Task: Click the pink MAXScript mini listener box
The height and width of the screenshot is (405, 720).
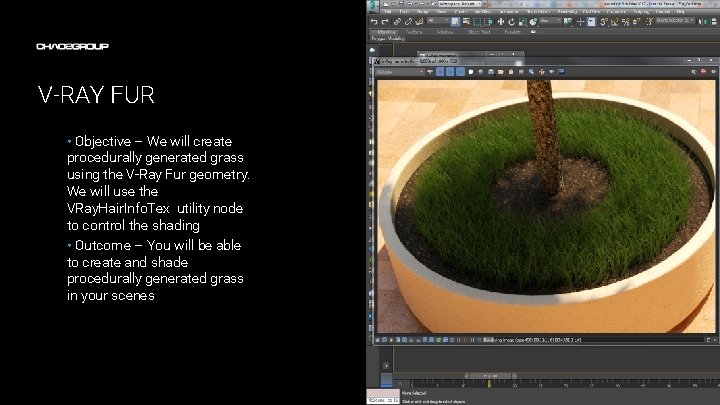Action: tap(383, 394)
